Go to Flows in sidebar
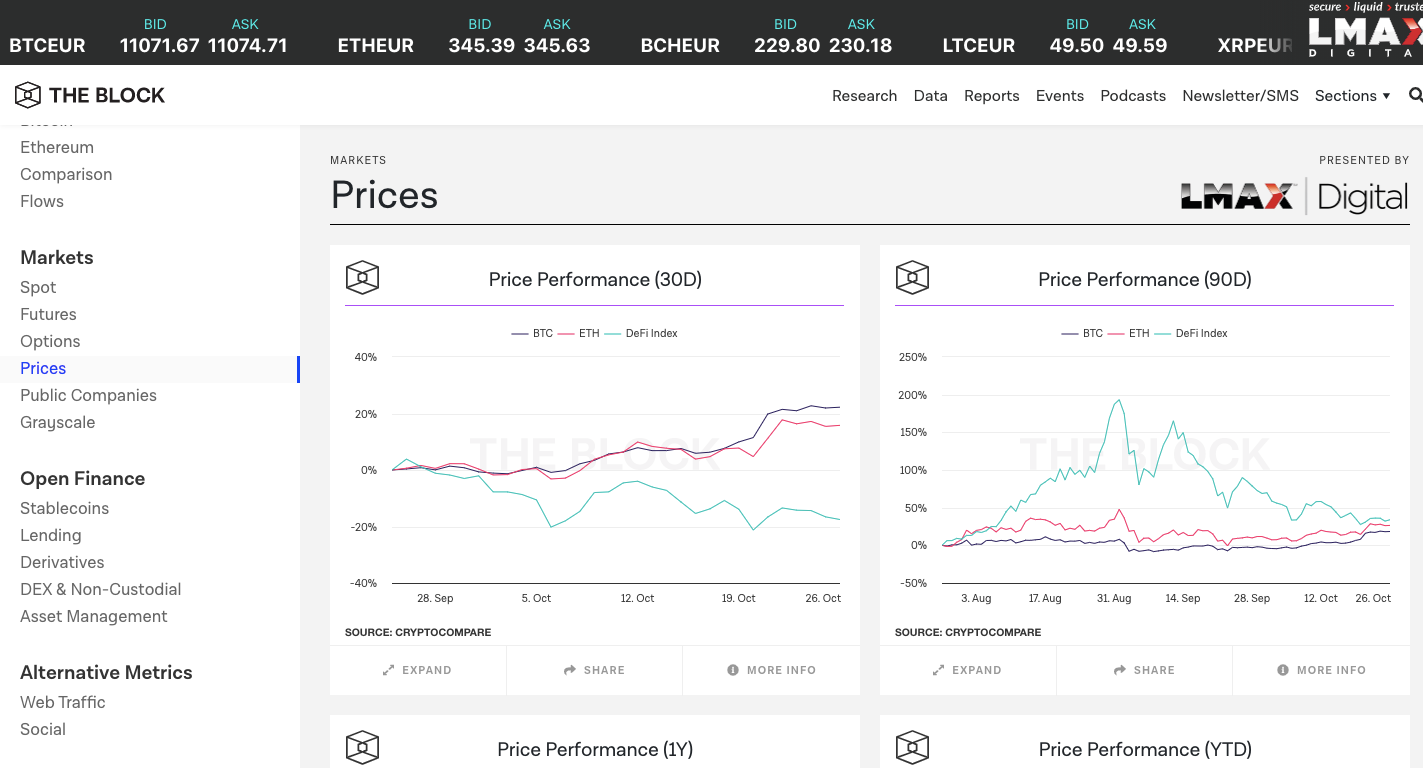The width and height of the screenshot is (1423, 768). 42,201
